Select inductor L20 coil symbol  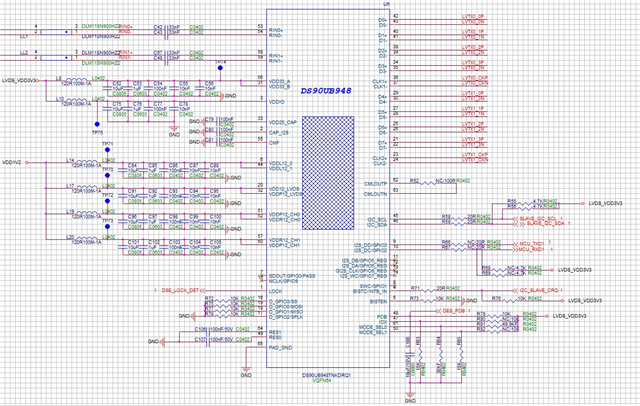pyautogui.click(x=87, y=238)
